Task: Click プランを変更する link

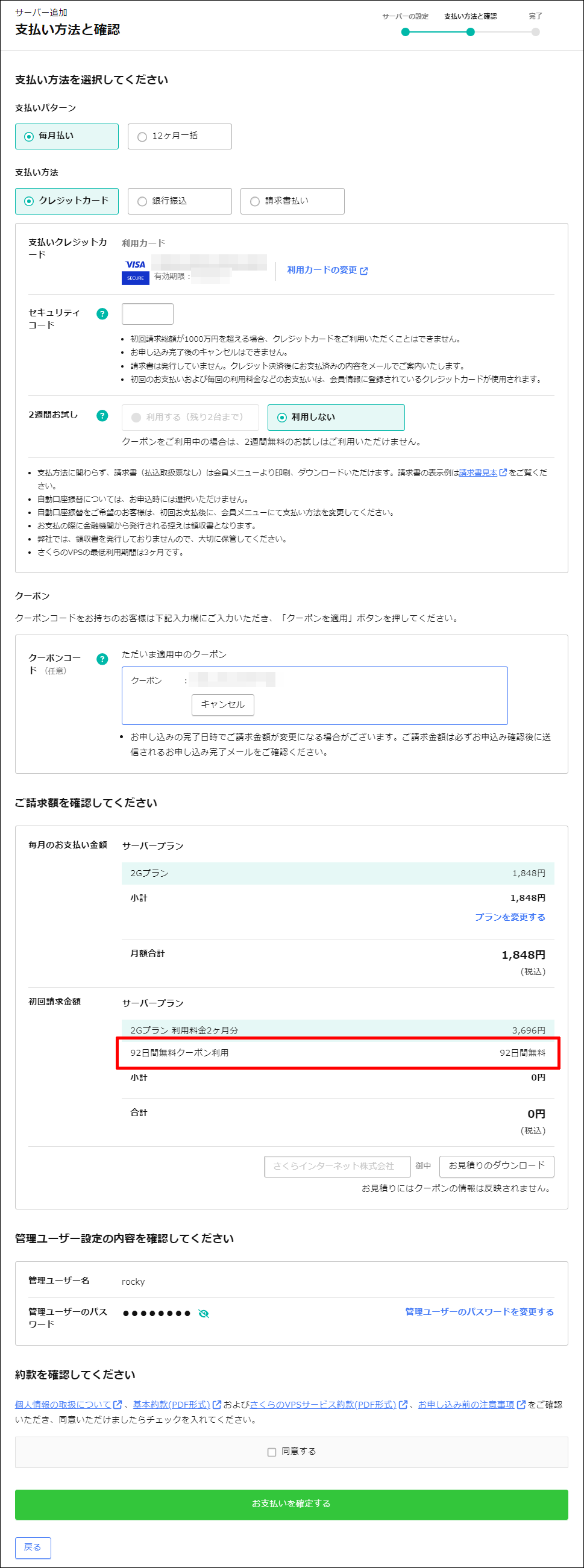Action: click(510, 917)
